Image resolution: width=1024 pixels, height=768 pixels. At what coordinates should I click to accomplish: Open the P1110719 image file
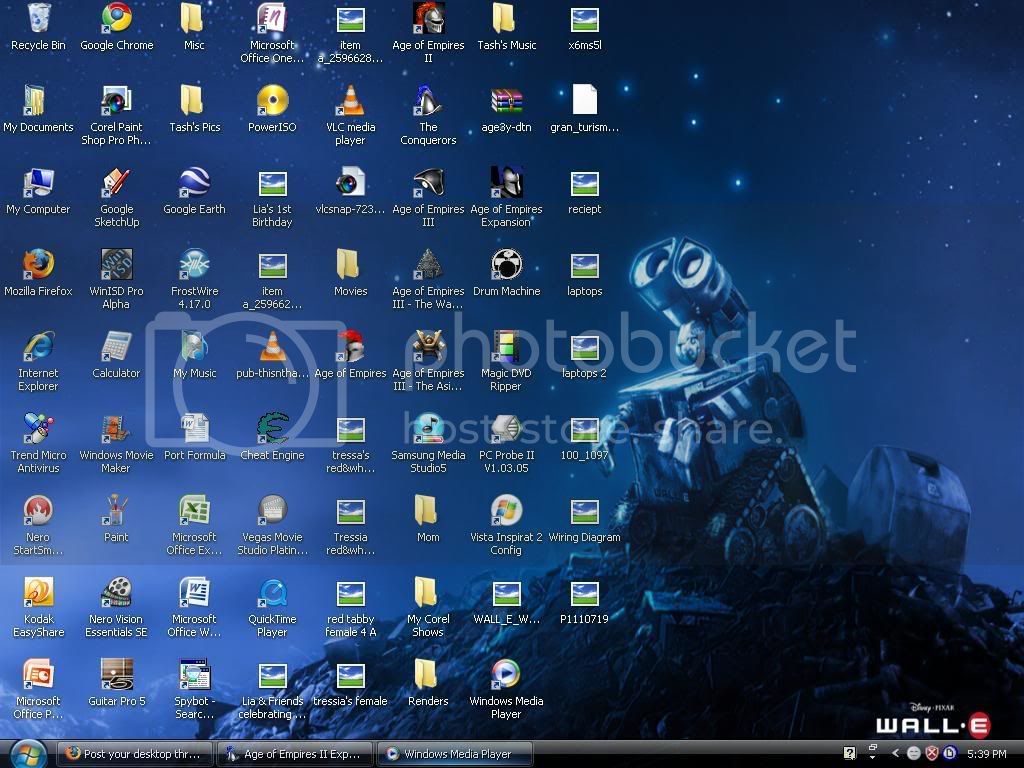coord(584,594)
